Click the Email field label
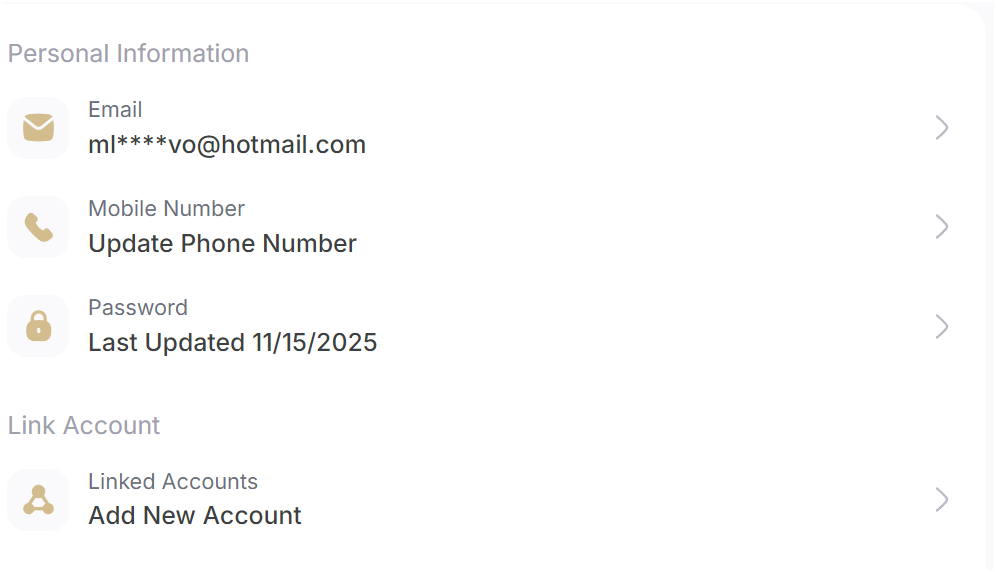The height and width of the screenshot is (572, 996). [x=115, y=109]
